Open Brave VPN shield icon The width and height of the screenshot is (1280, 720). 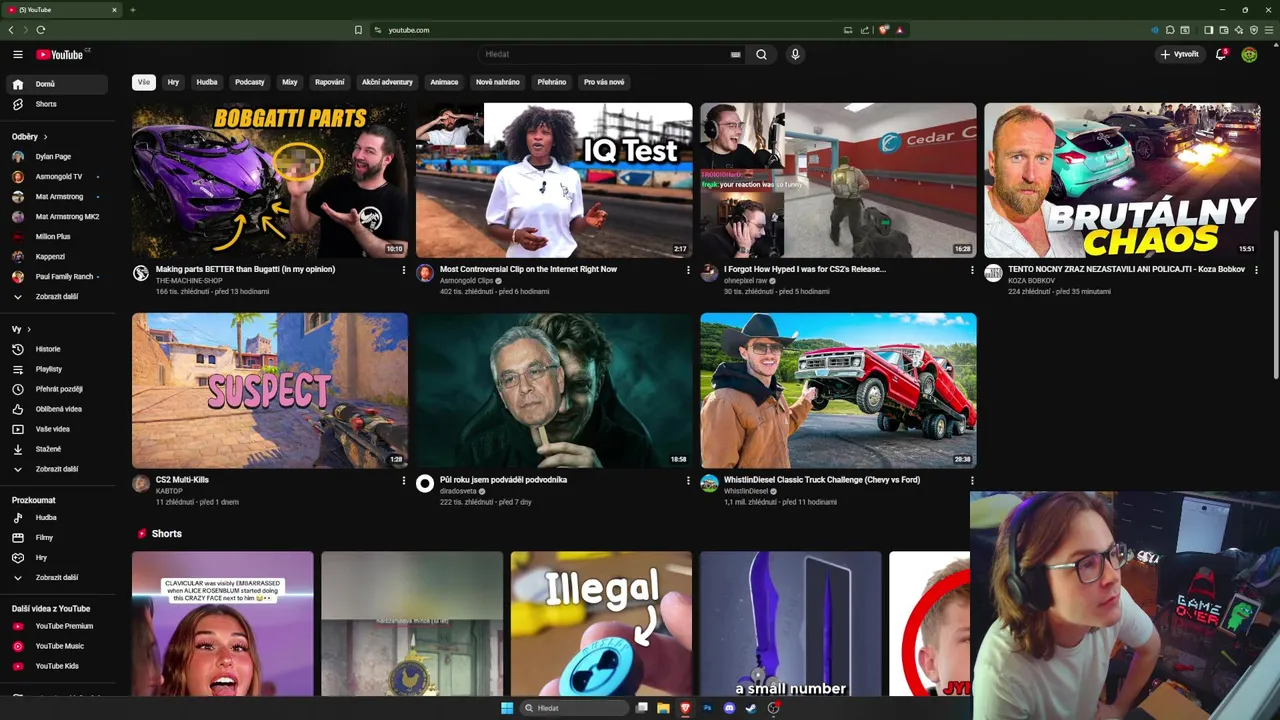click(1254, 30)
